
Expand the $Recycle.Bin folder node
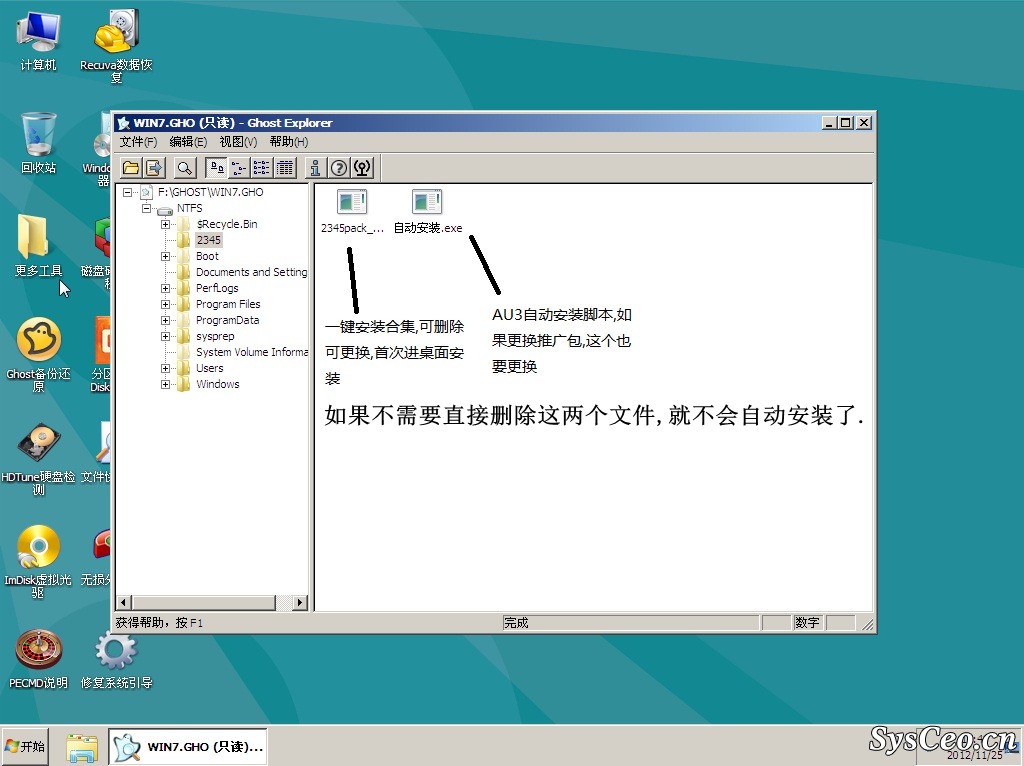[x=165, y=224]
